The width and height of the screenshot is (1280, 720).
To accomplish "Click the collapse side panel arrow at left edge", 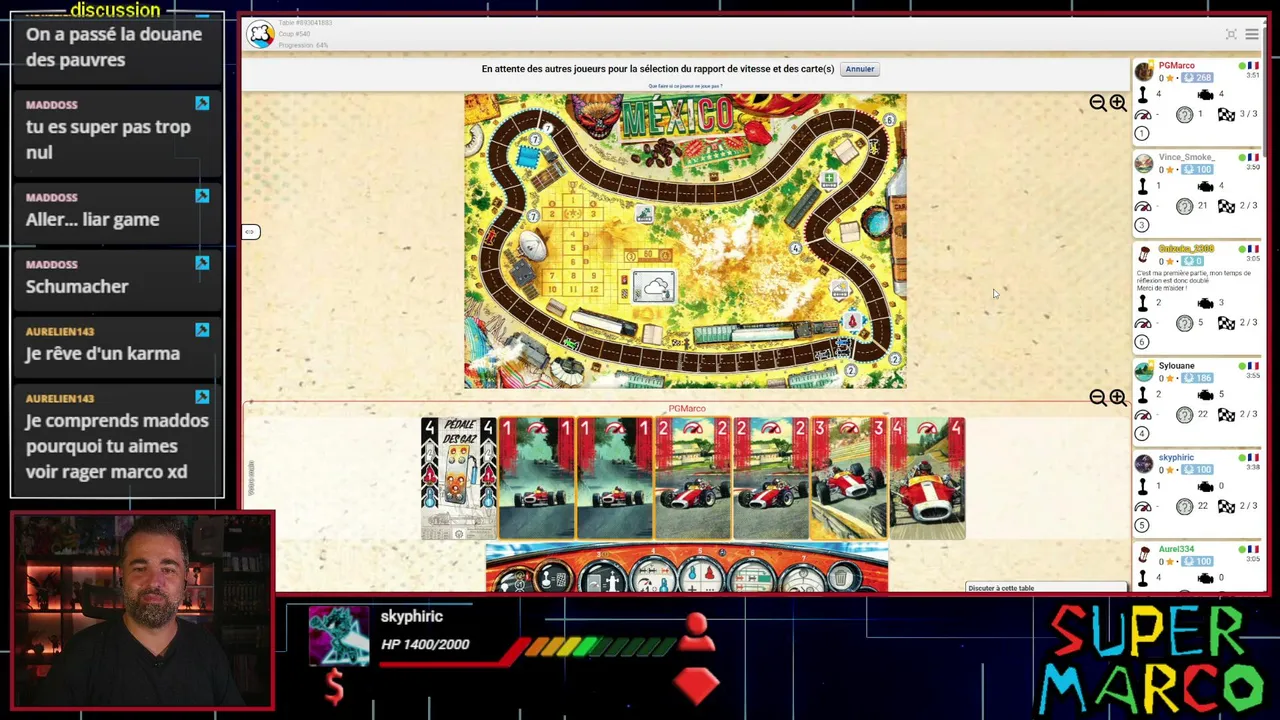I will pos(250,232).
